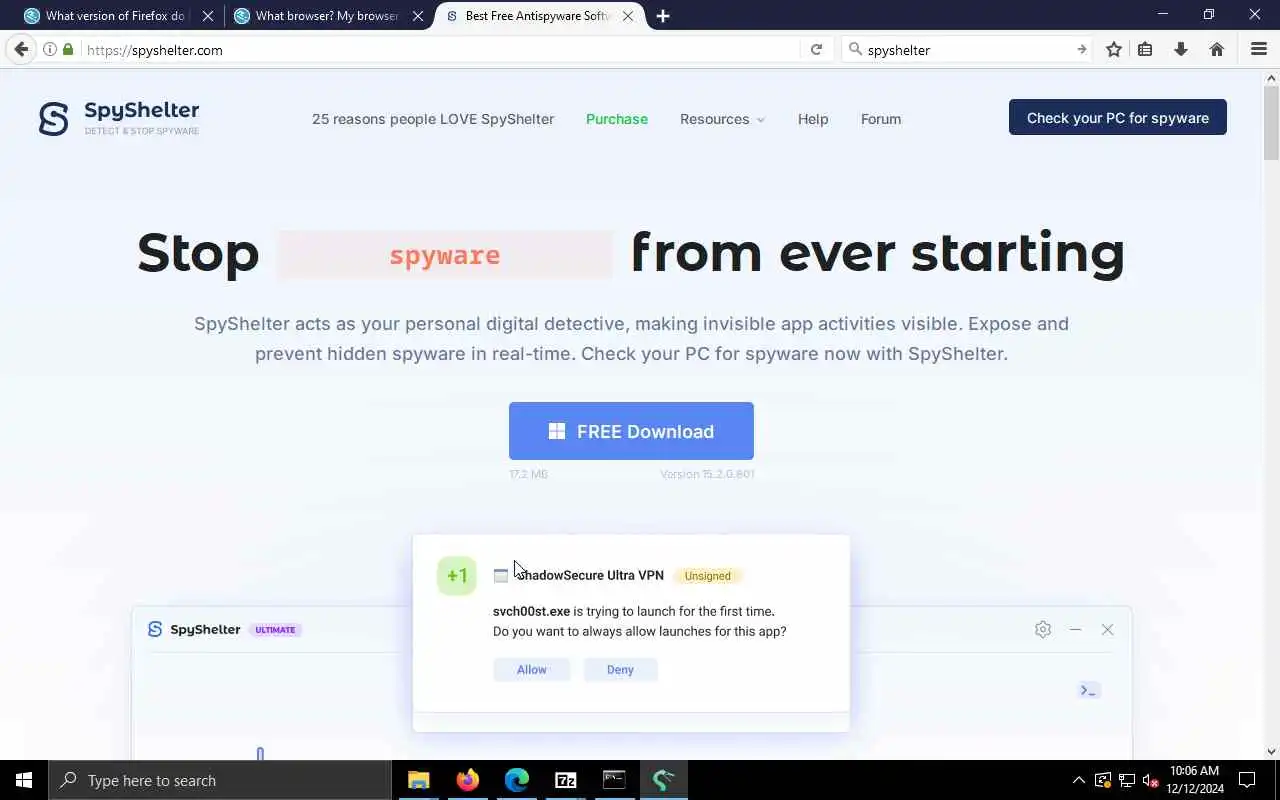Close the SpyShelter preview window X
The image size is (1280, 800).
[1107, 629]
